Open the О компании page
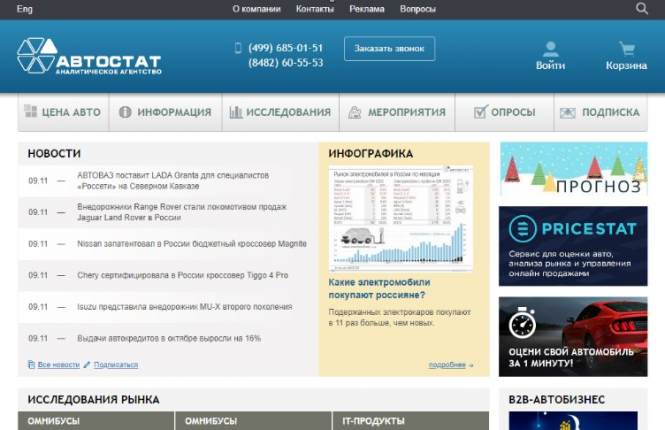665x430 pixels. [x=256, y=9]
